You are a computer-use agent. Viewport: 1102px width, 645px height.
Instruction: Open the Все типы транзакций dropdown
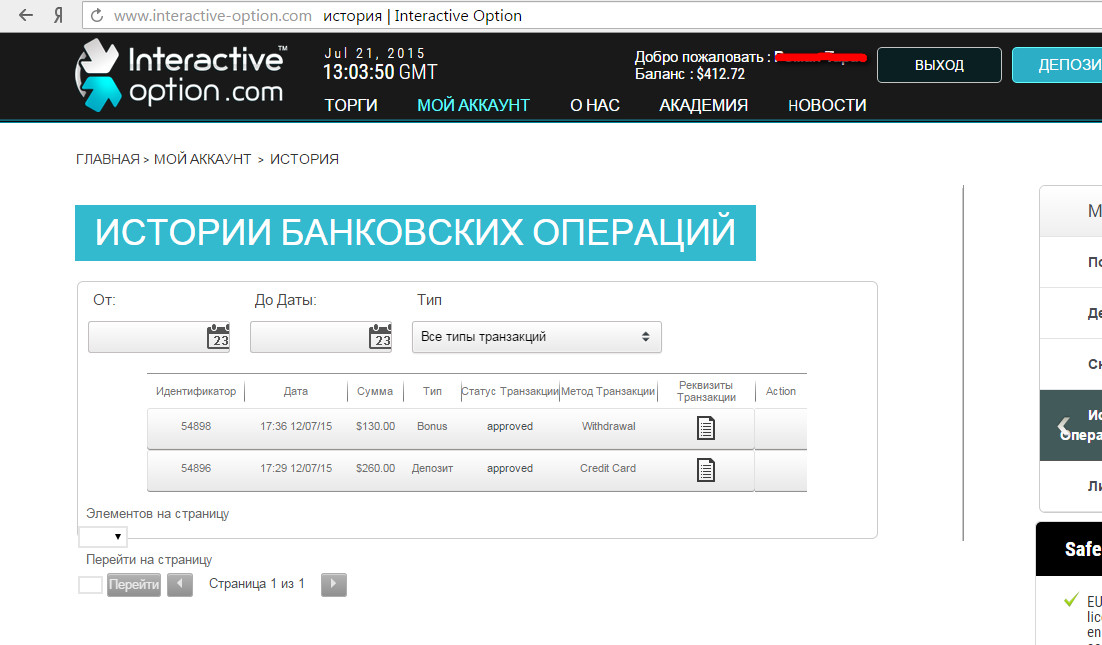point(536,337)
